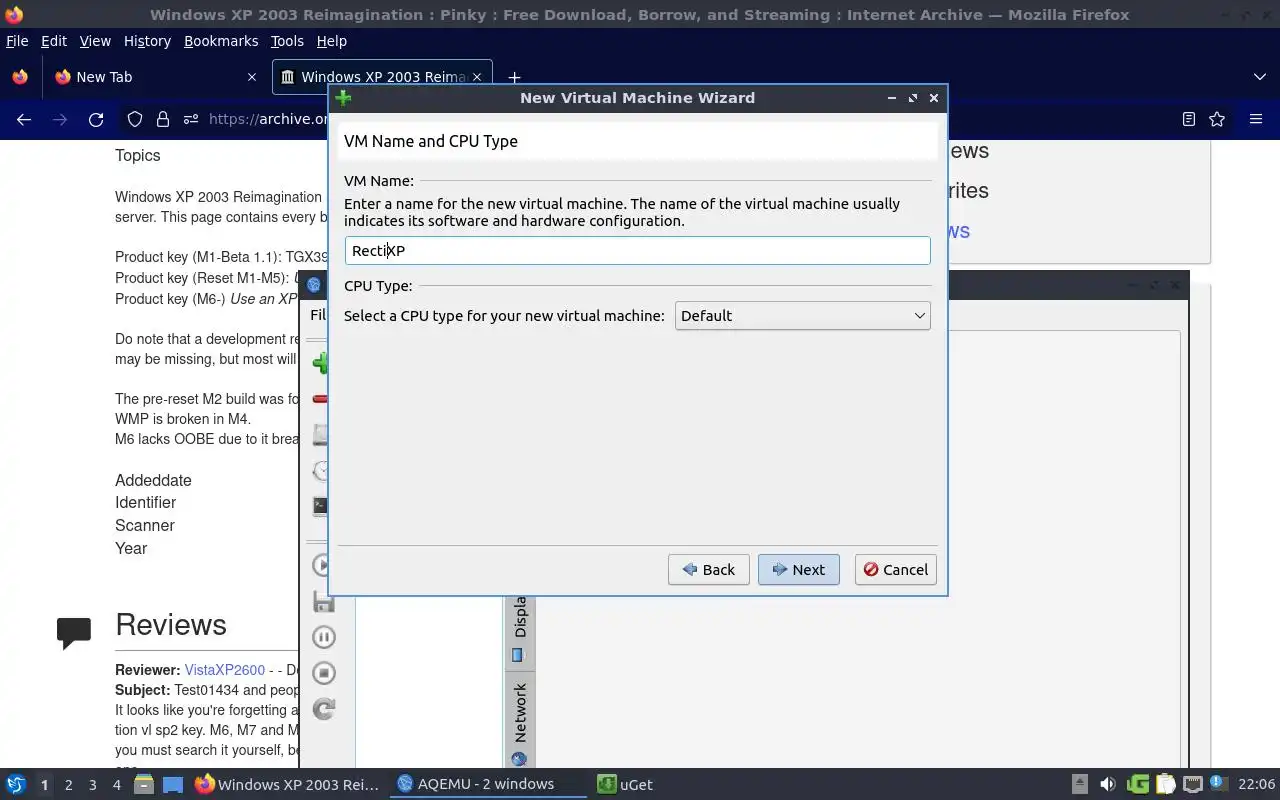
Task: Open the File menu in Firefox
Action: point(17,41)
